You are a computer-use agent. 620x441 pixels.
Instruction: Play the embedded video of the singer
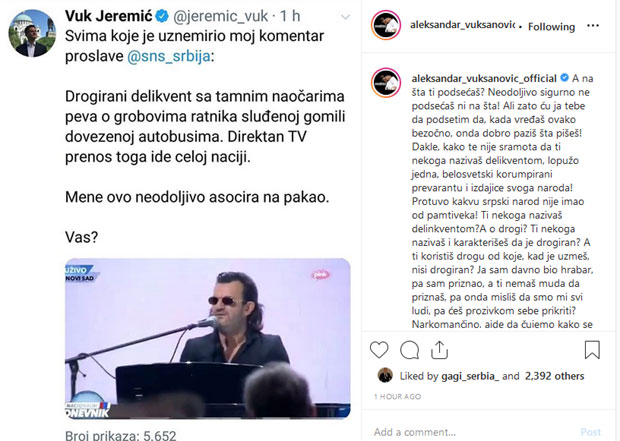(208, 339)
